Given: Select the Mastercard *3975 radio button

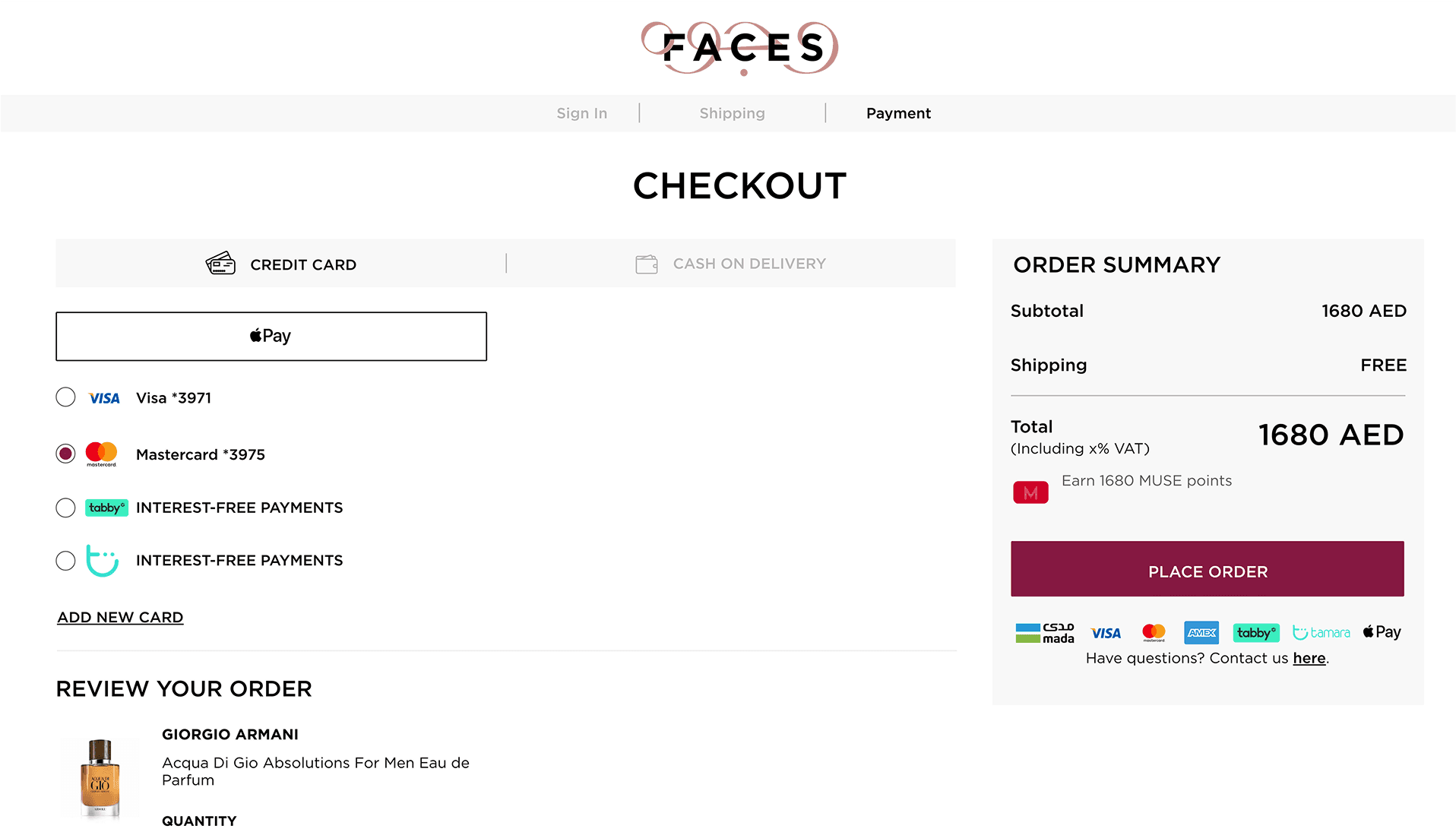Looking at the screenshot, I should pos(66,454).
